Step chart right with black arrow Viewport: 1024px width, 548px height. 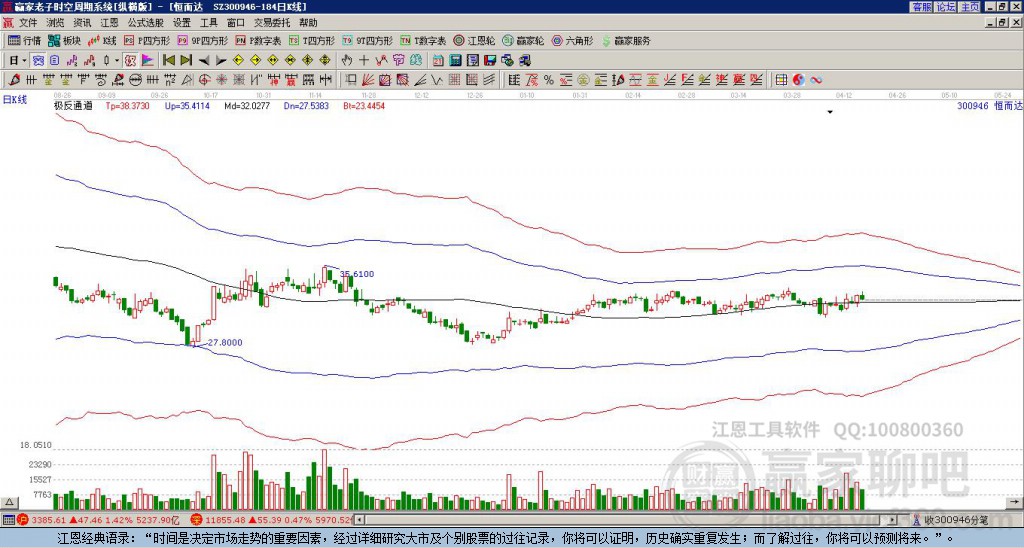click(x=221, y=61)
